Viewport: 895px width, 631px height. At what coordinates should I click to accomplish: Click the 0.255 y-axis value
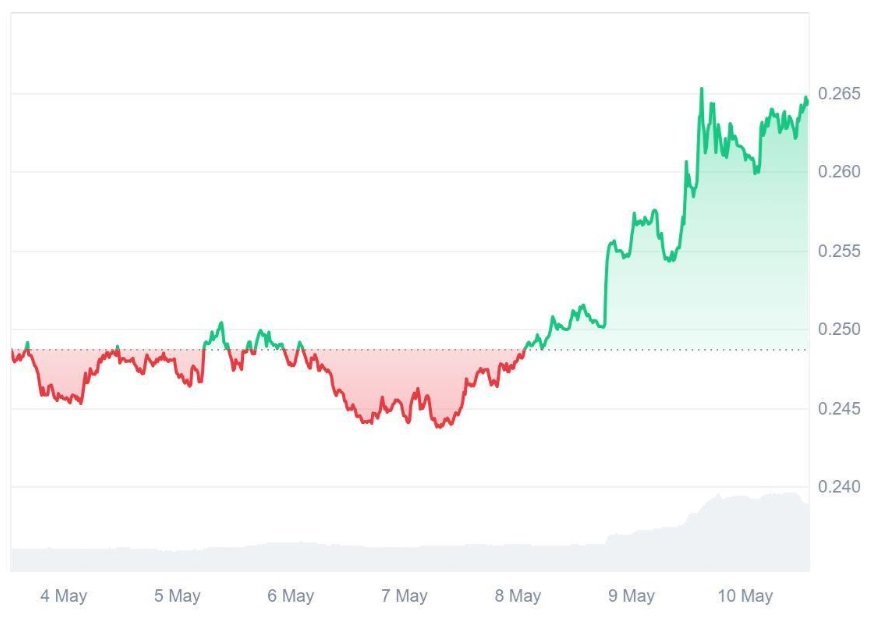(x=838, y=251)
